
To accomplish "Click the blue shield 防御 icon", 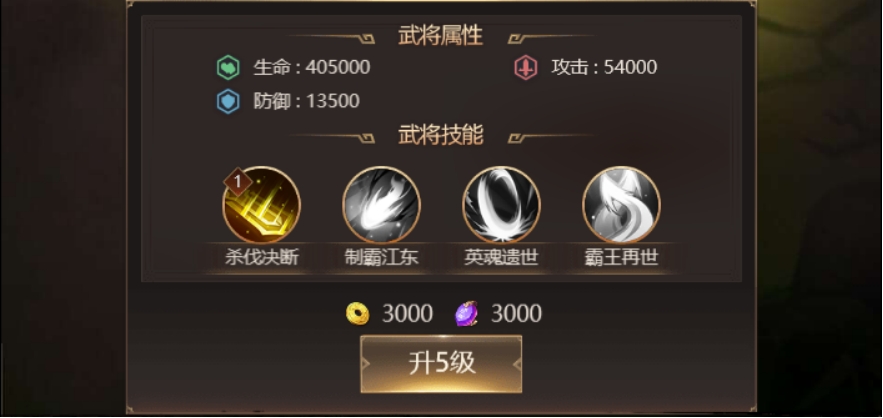I will (228, 102).
